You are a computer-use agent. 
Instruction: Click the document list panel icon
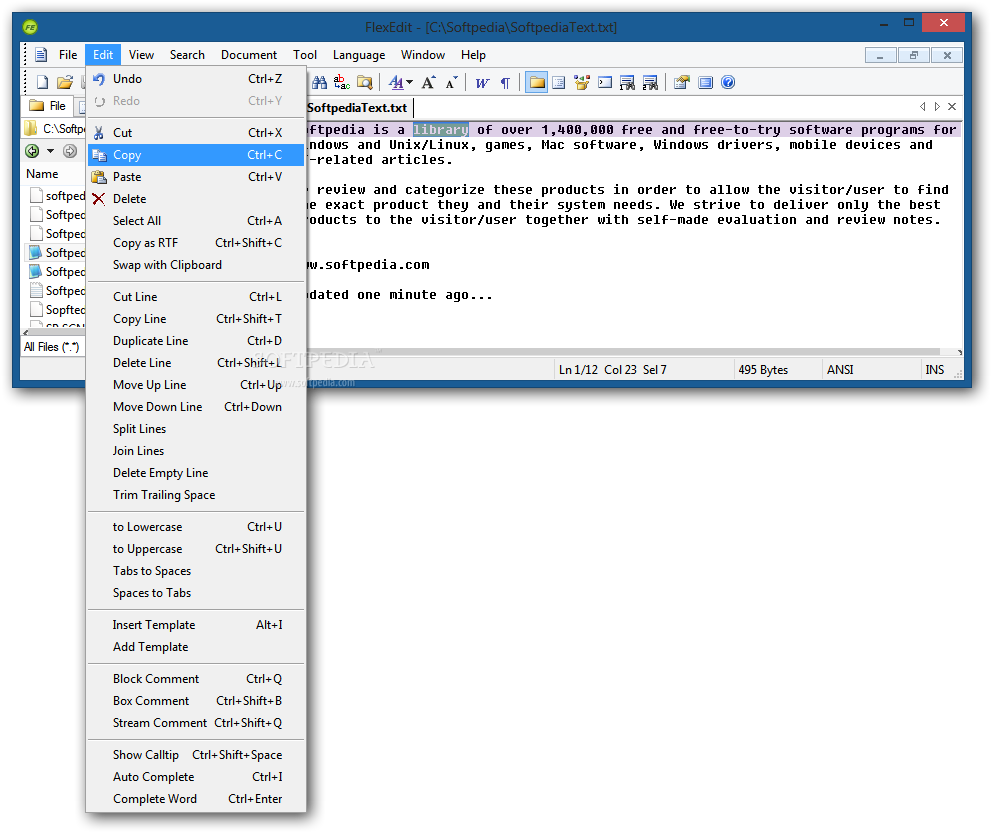(559, 82)
